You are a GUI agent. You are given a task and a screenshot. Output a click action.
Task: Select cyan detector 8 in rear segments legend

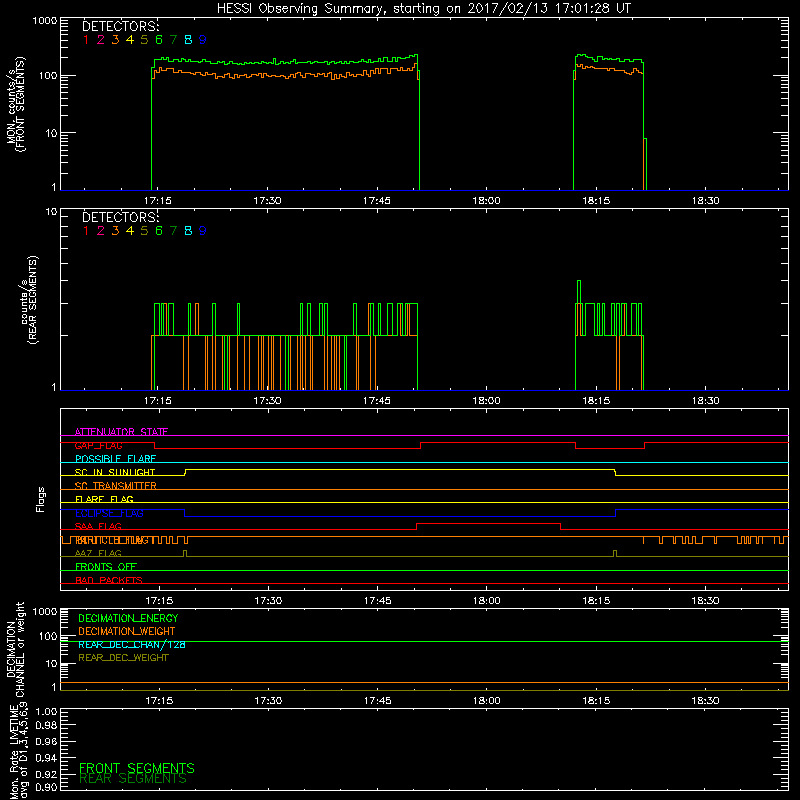pyautogui.click(x=188, y=231)
